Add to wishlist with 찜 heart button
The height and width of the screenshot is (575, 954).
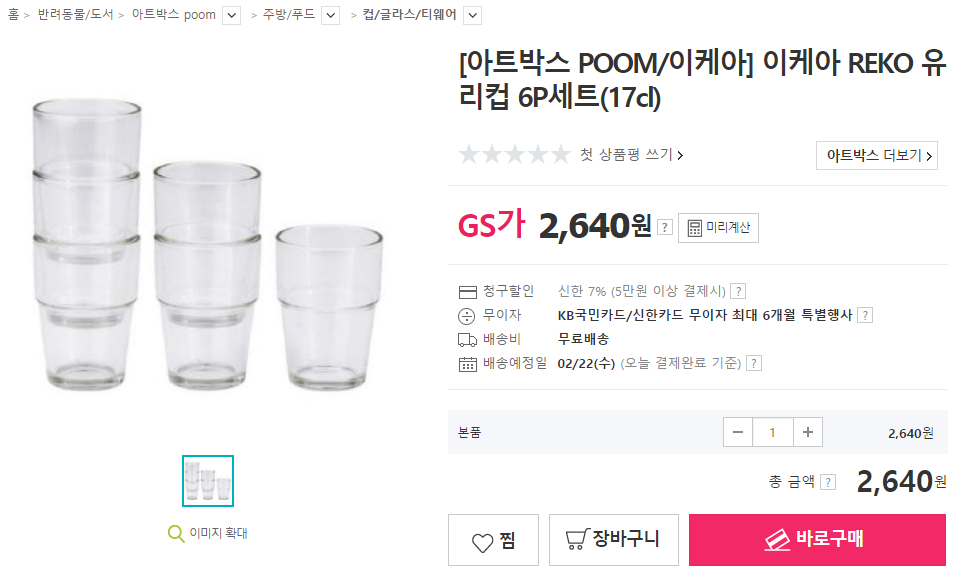pyautogui.click(x=493, y=540)
